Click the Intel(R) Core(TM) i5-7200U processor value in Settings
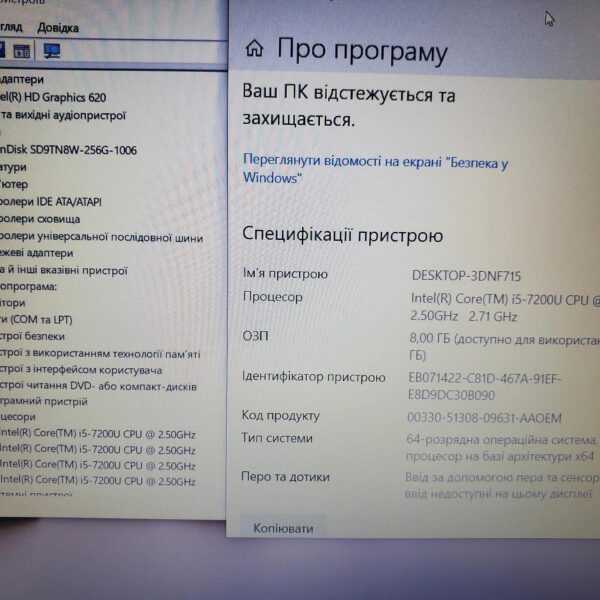600x600 pixels. pos(505,307)
